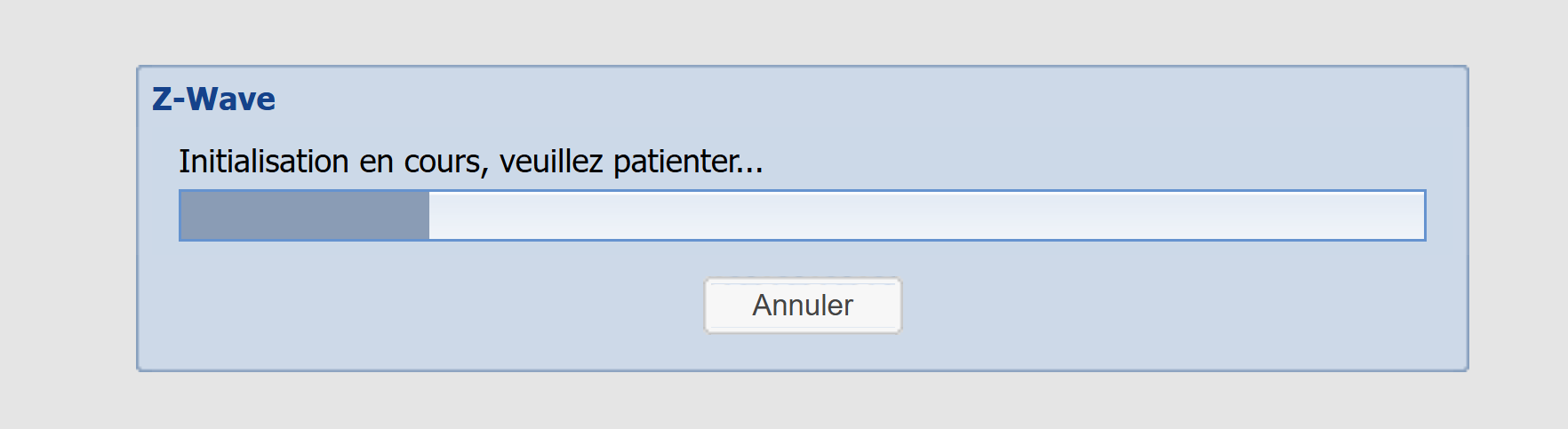Click the empty portion of the progress bar

924,215
